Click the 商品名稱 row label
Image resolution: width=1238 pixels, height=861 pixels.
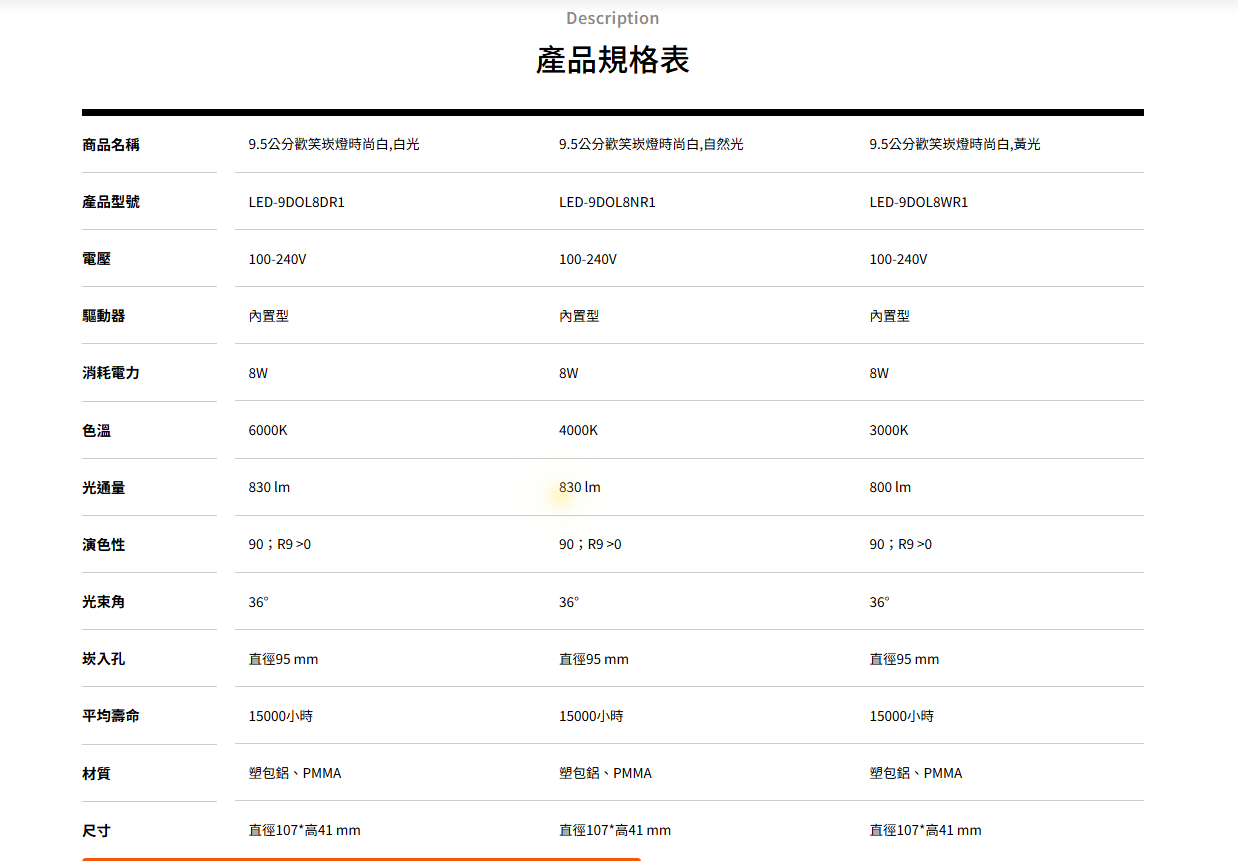click(x=111, y=145)
